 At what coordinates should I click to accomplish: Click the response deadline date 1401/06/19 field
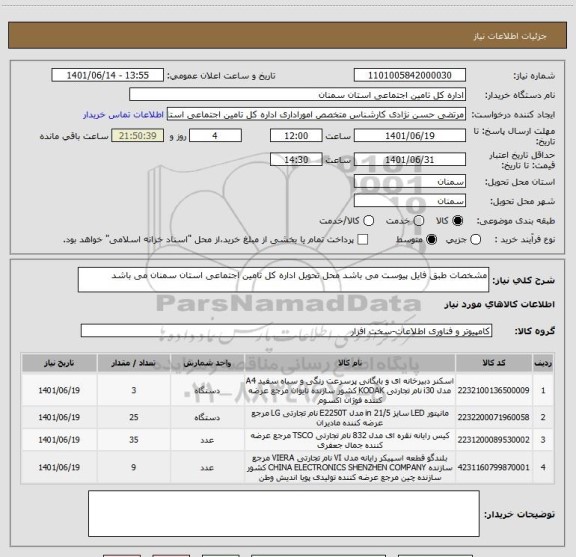pos(410,136)
